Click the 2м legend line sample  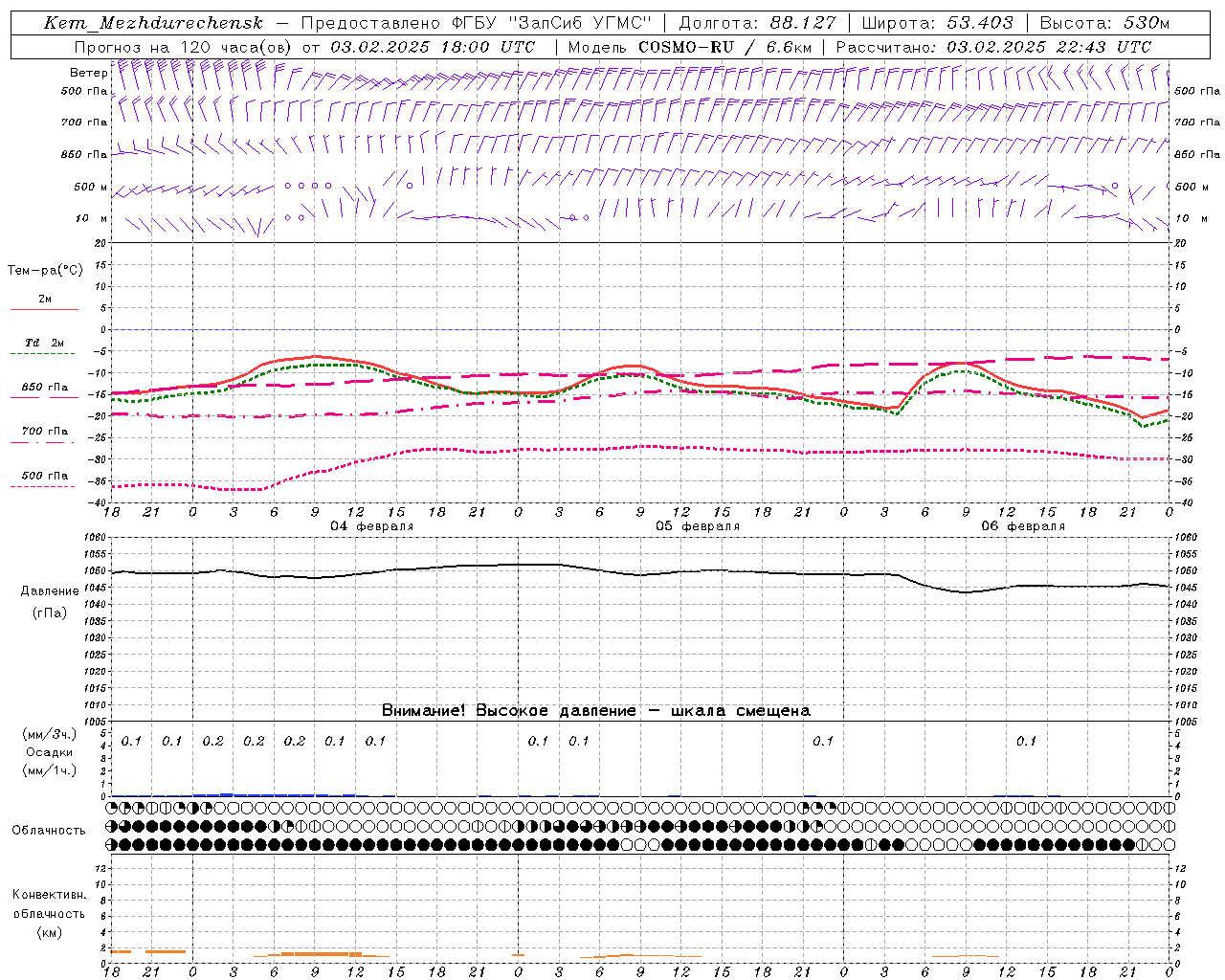[x=44, y=309]
